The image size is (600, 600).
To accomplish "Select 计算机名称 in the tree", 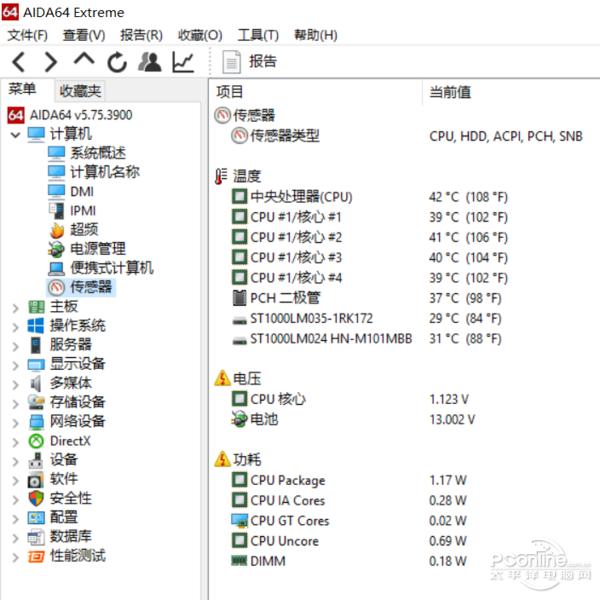I will pos(105,172).
